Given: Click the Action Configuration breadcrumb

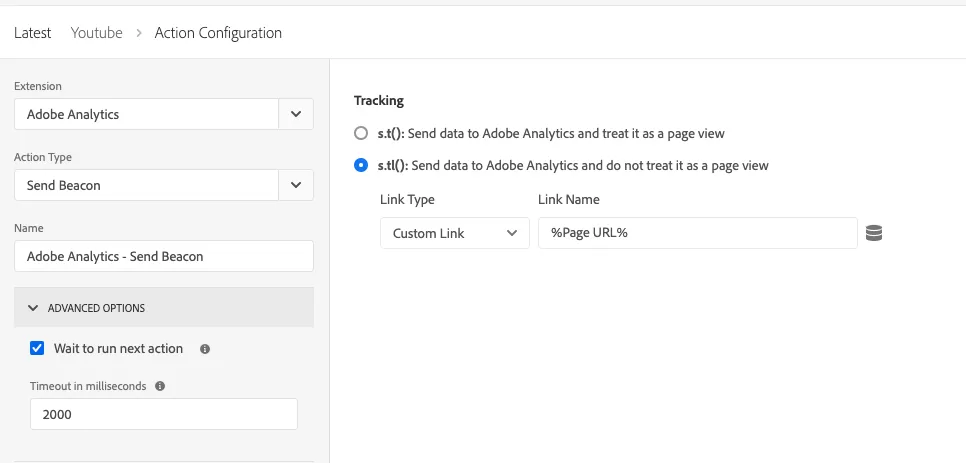Looking at the screenshot, I should click(x=218, y=33).
